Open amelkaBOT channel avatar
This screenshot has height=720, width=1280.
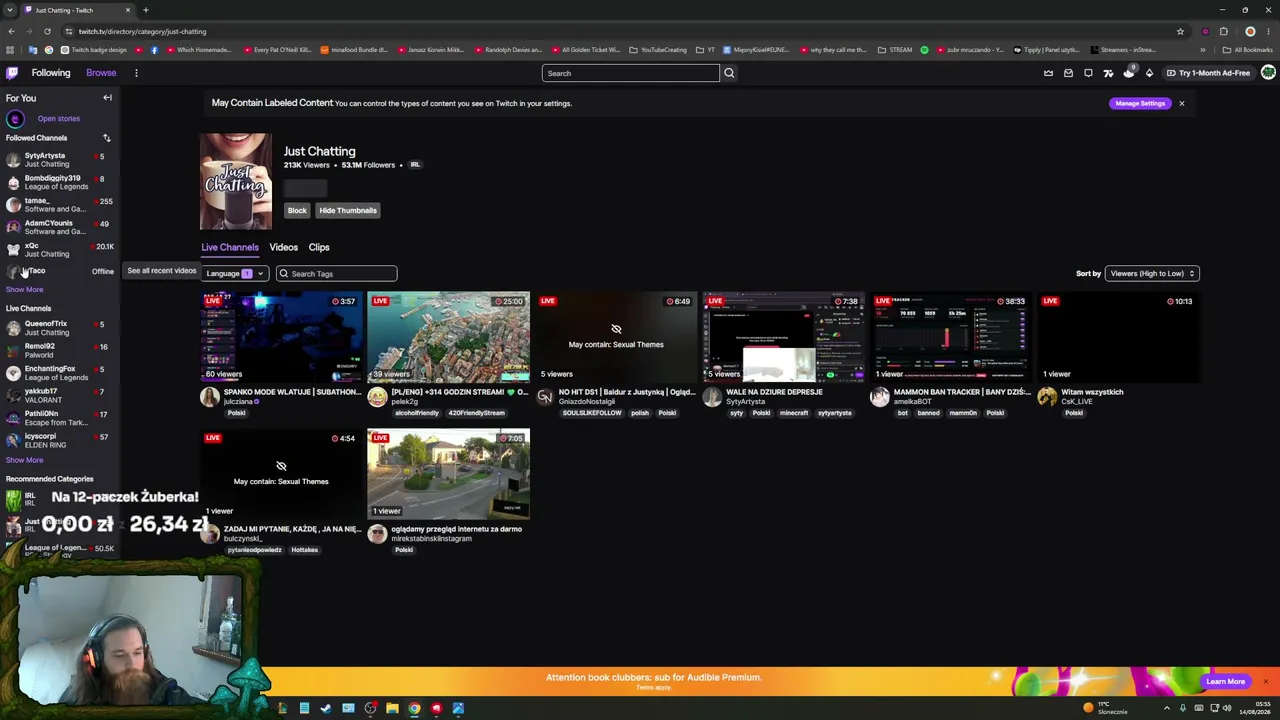(879, 397)
